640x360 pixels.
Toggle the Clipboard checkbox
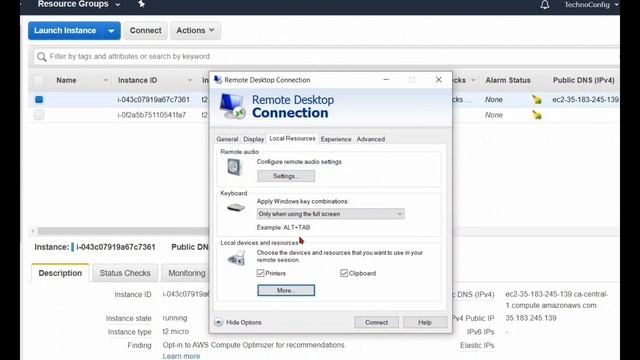[344, 273]
